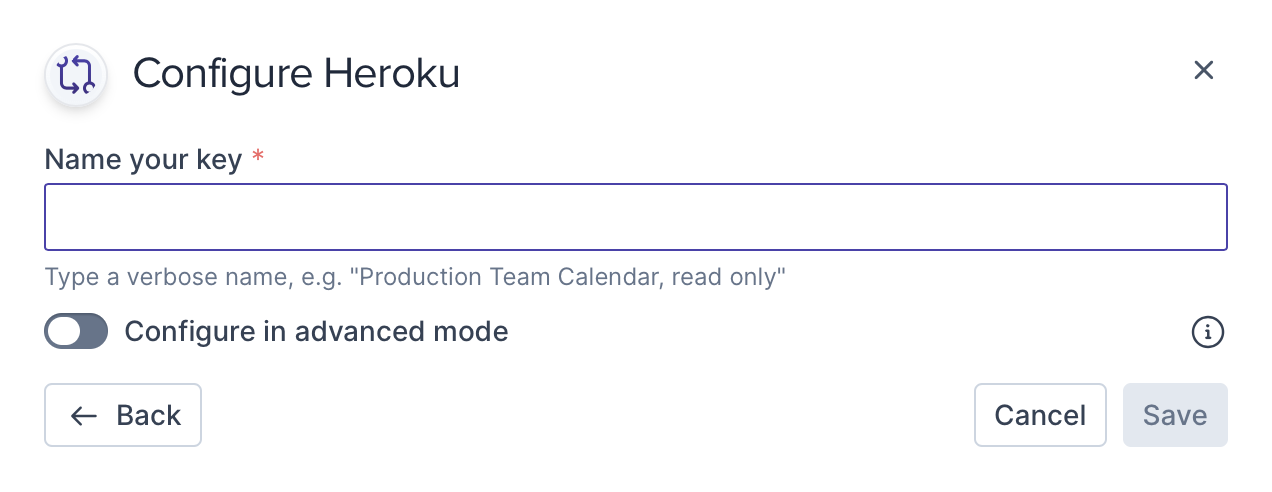Screen dimensions: 1272x492
Task: Click the Heroku integration sync icon
Action: pyautogui.click(x=76, y=75)
